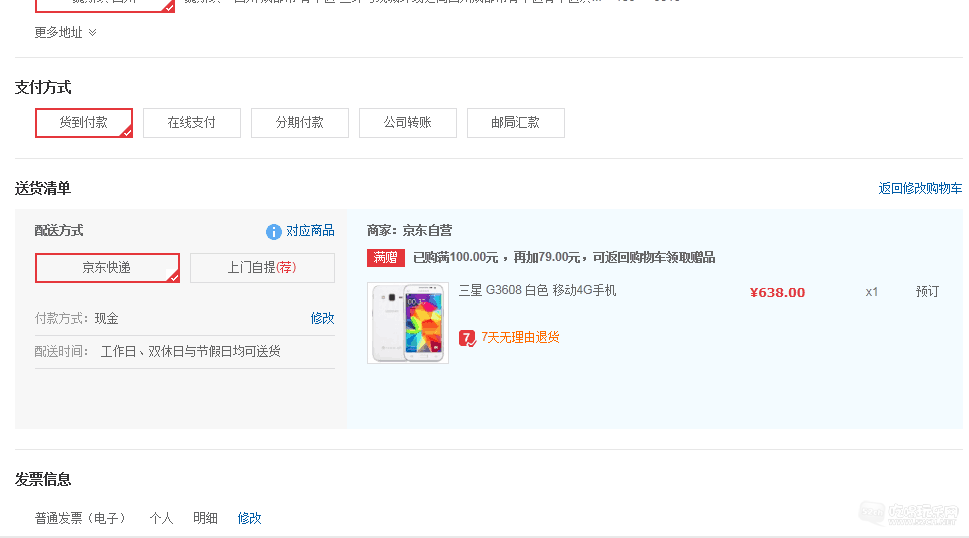Click the 7天无理由退货 text
The width and height of the screenshot is (969, 538).
coord(520,337)
